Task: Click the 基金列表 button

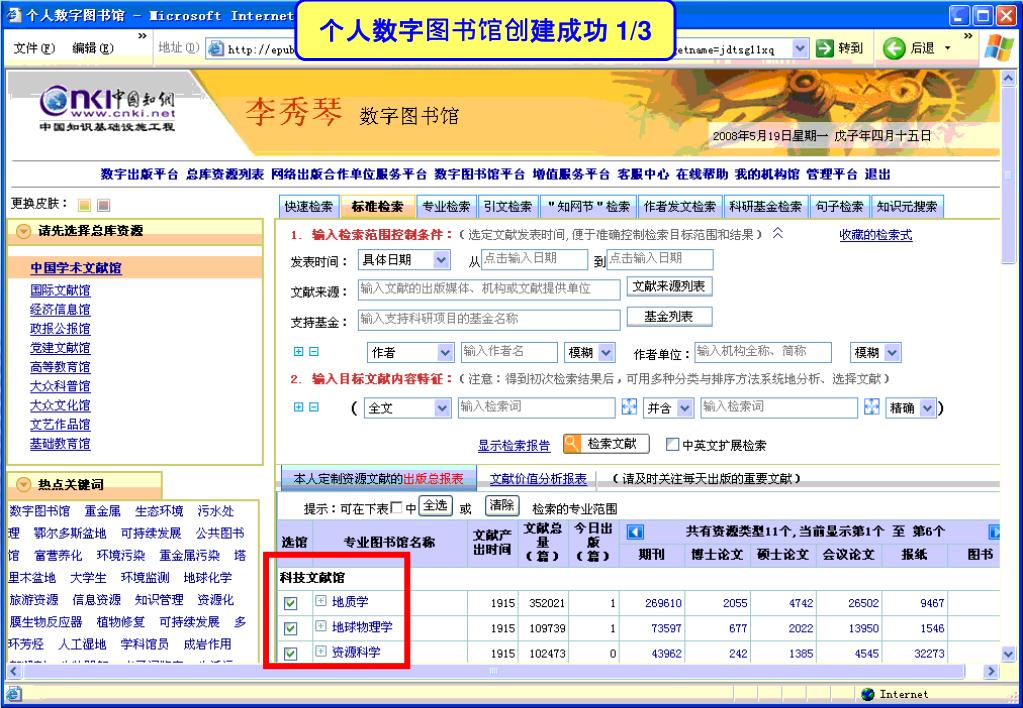Action: pyautogui.click(x=669, y=317)
